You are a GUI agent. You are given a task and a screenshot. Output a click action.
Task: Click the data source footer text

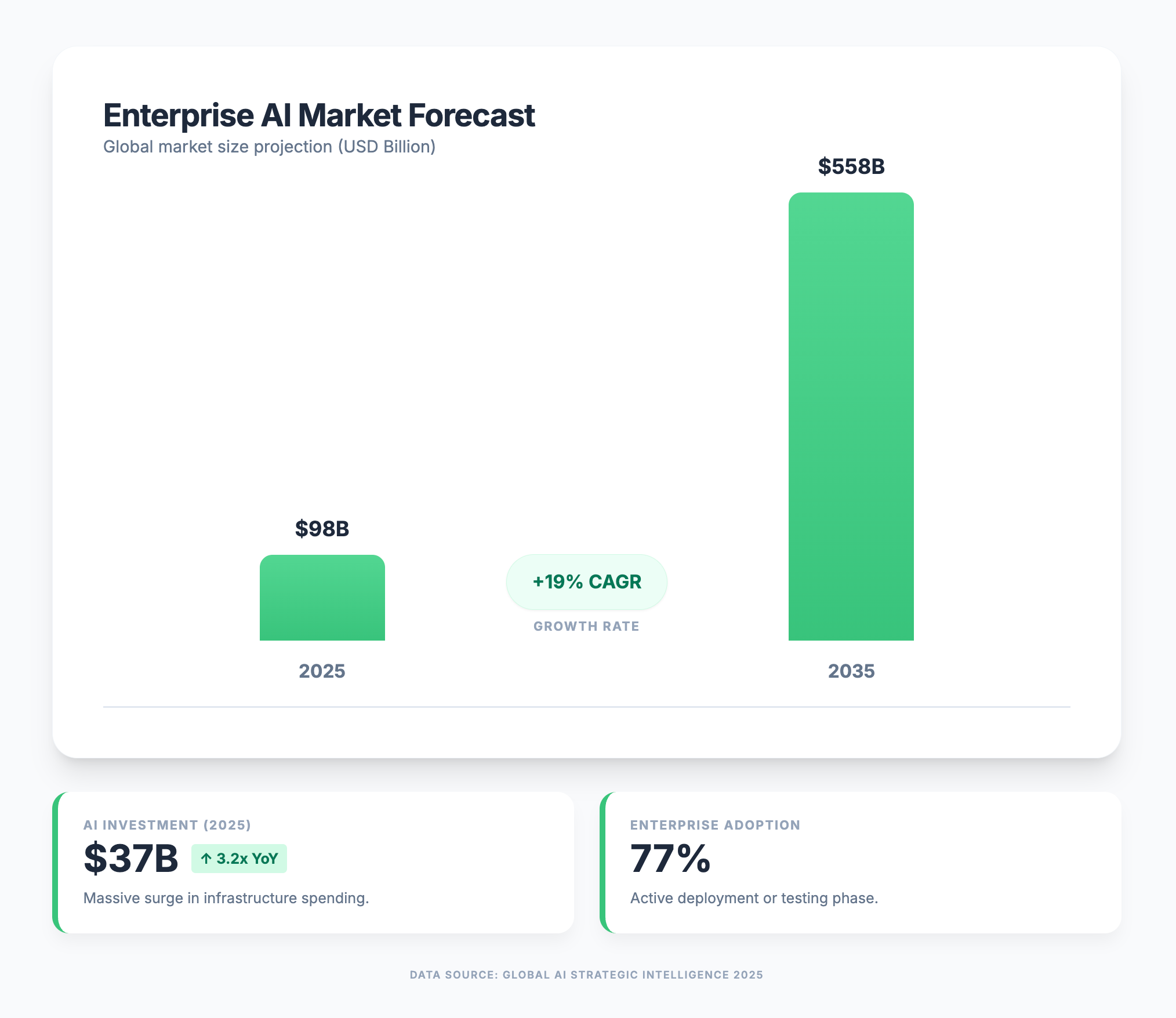(586, 975)
